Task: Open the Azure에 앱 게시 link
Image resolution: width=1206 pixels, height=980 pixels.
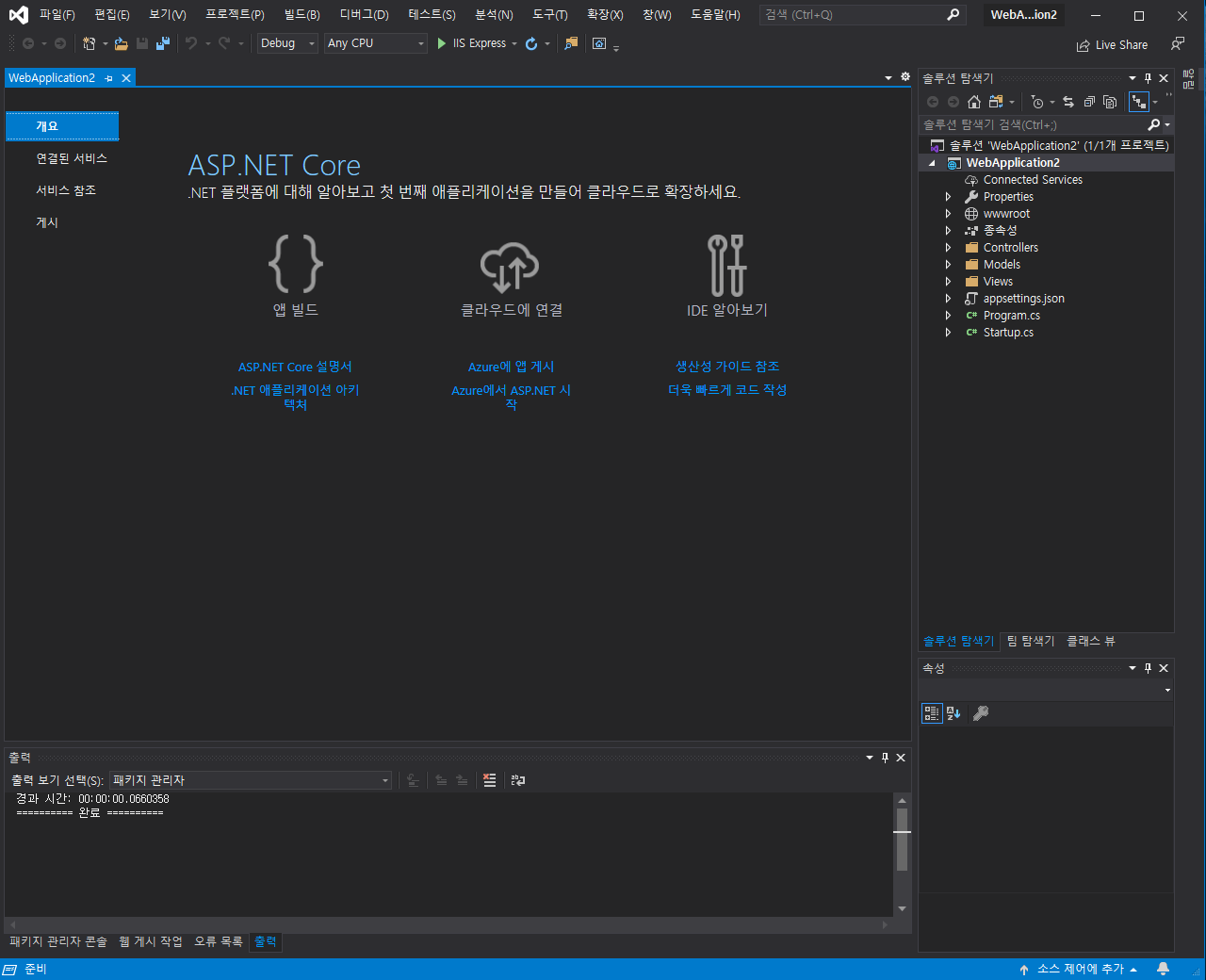Action: 512,367
